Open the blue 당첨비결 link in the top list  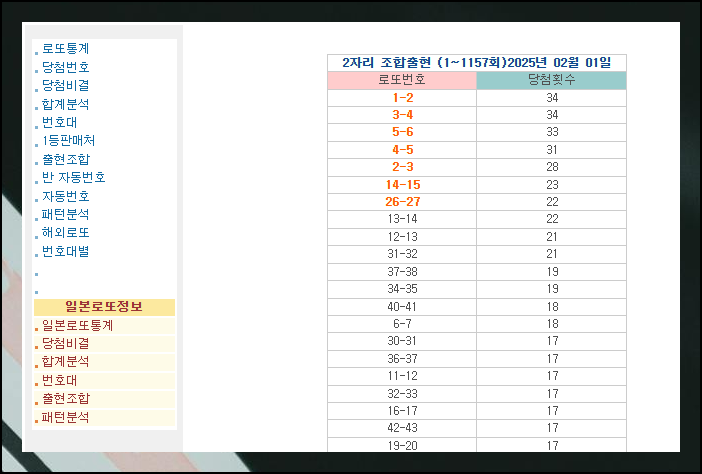point(65,85)
